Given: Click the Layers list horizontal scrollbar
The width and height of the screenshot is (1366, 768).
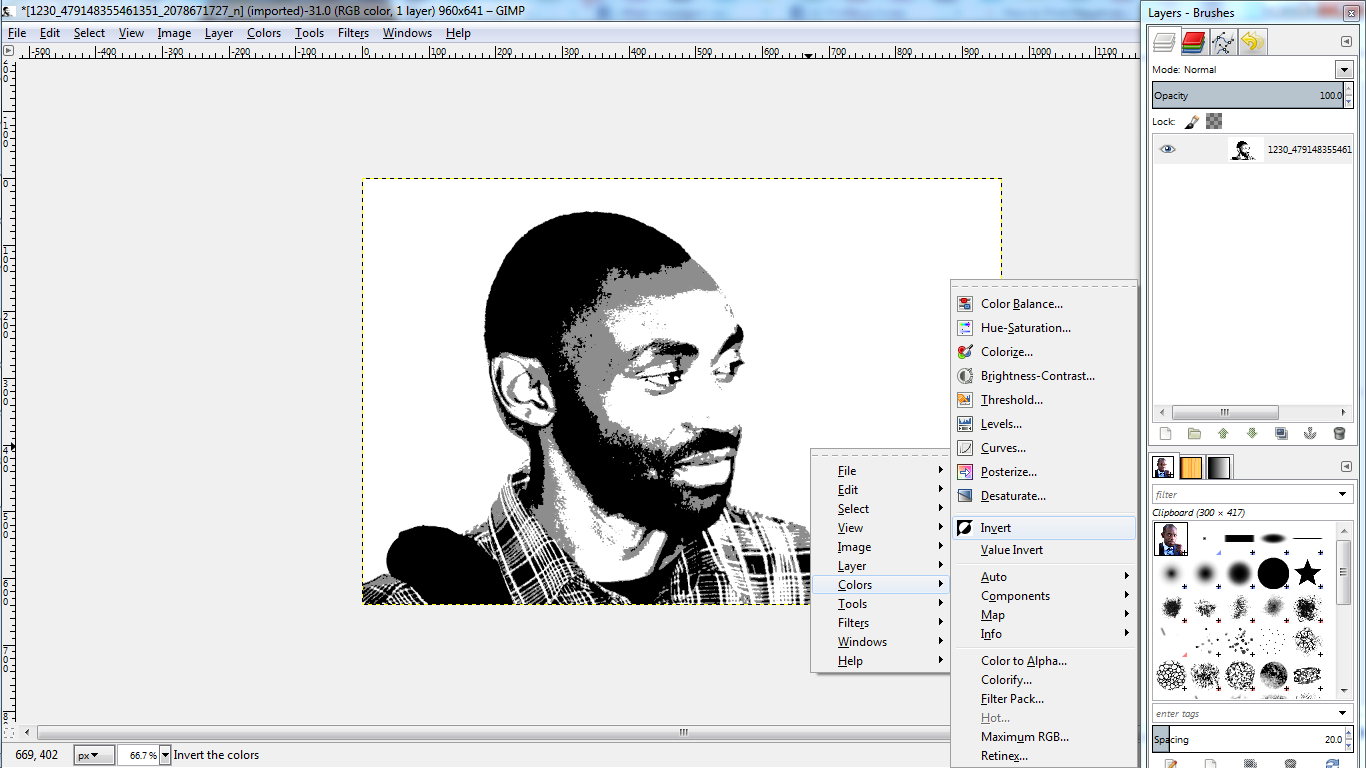Looking at the screenshot, I should pos(1225,412).
